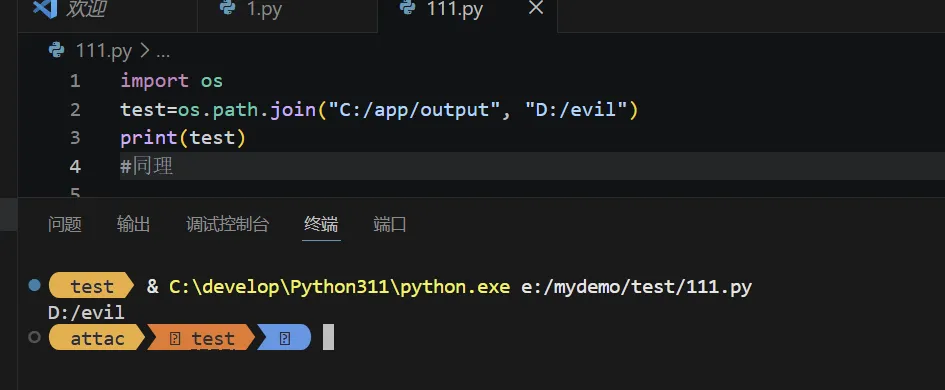Image resolution: width=945 pixels, height=390 pixels.
Task: Click the e:/mydemo/test/111.py terminal path
Action: (636, 286)
